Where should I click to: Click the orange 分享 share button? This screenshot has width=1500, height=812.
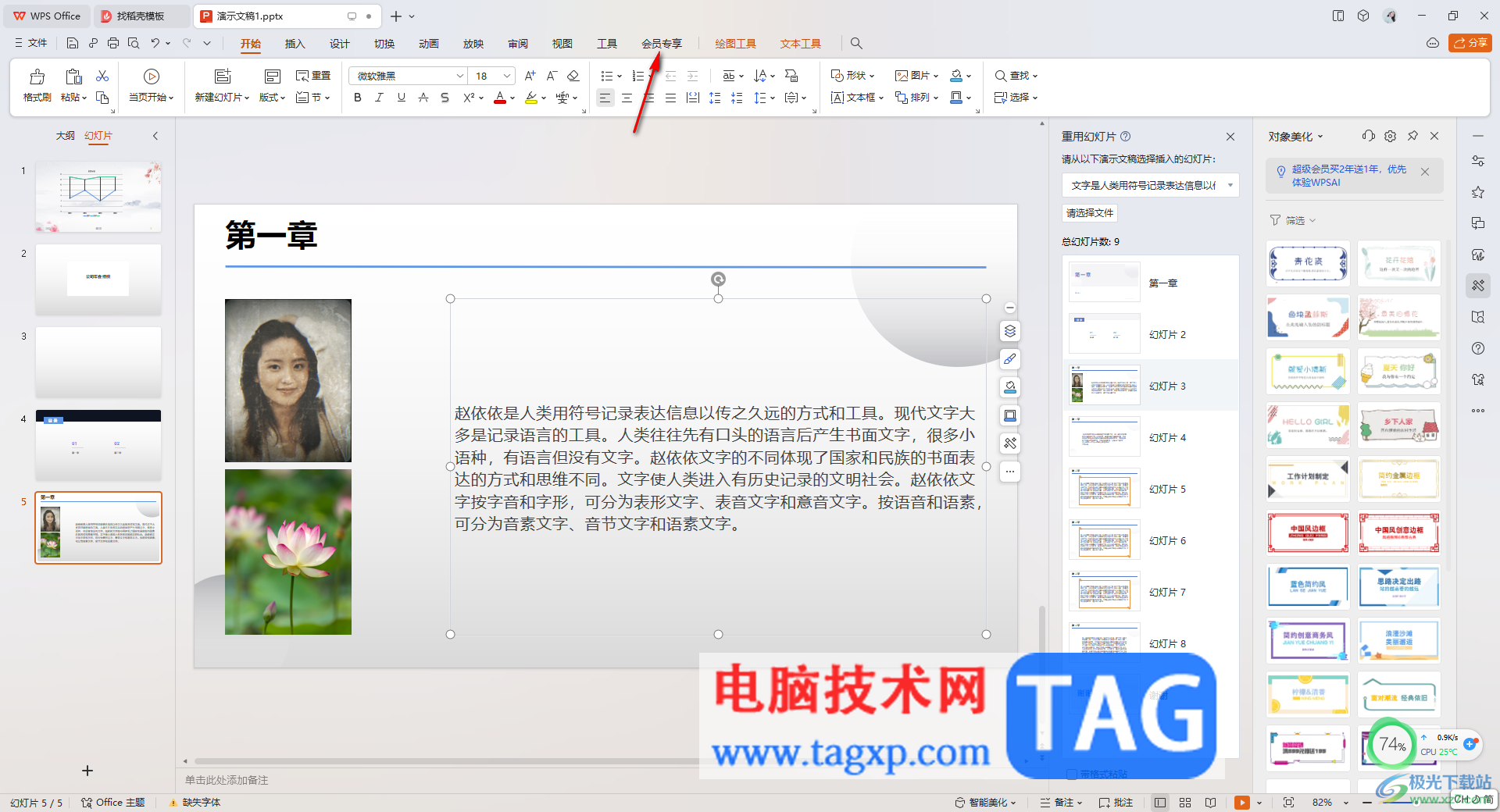pyautogui.click(x=1470, y=43)
